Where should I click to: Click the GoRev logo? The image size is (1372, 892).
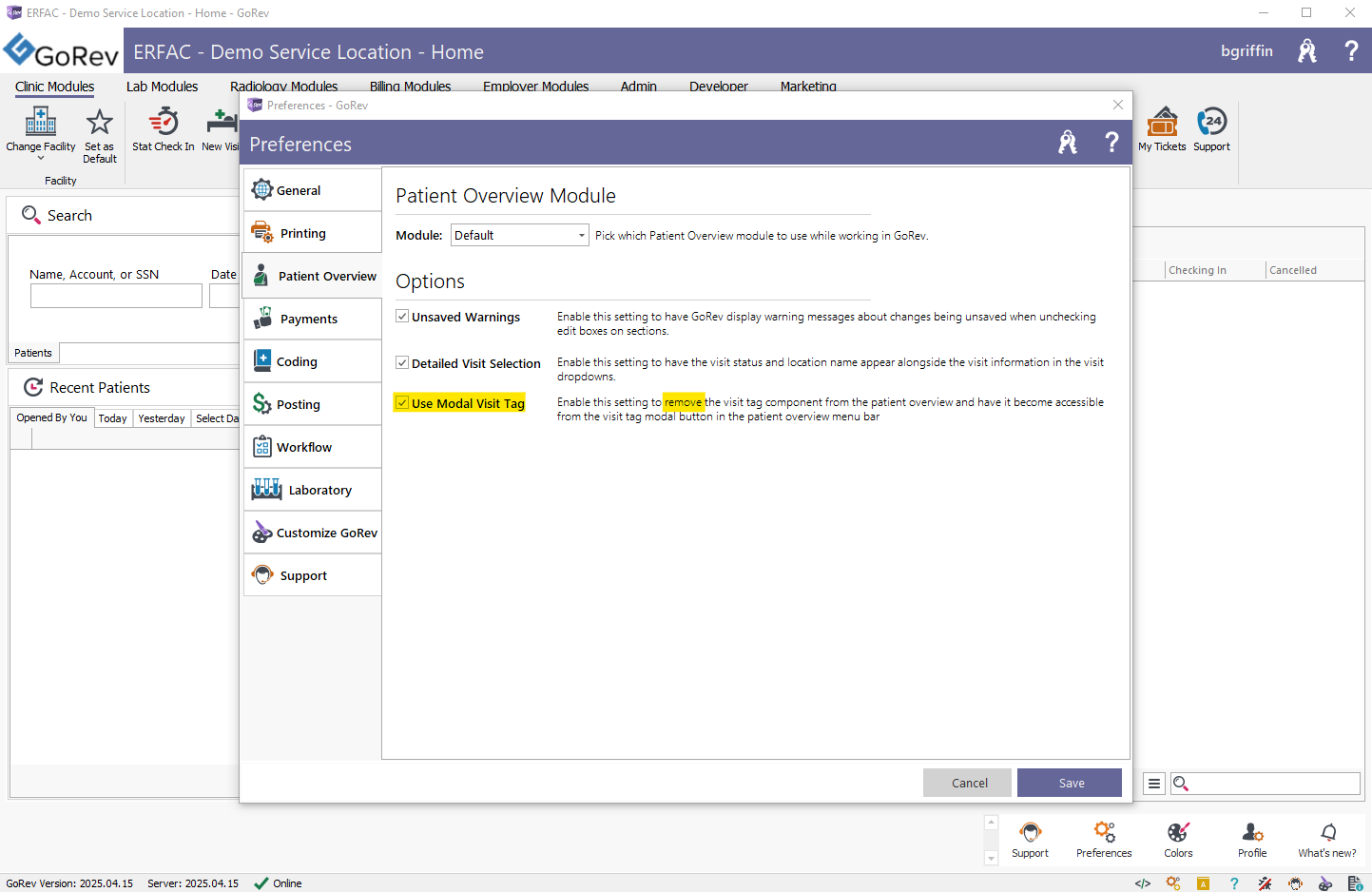click(61, 51)
